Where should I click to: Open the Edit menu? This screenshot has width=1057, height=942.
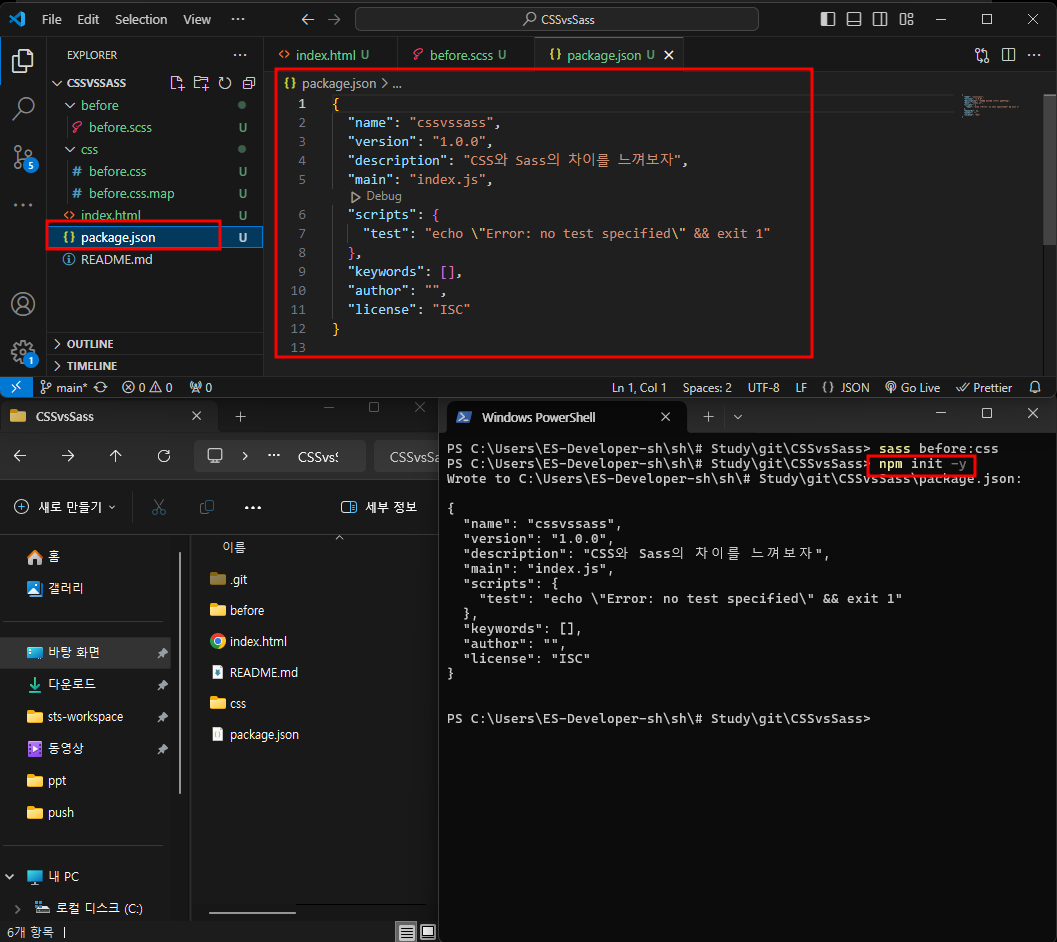coord(88,20)
